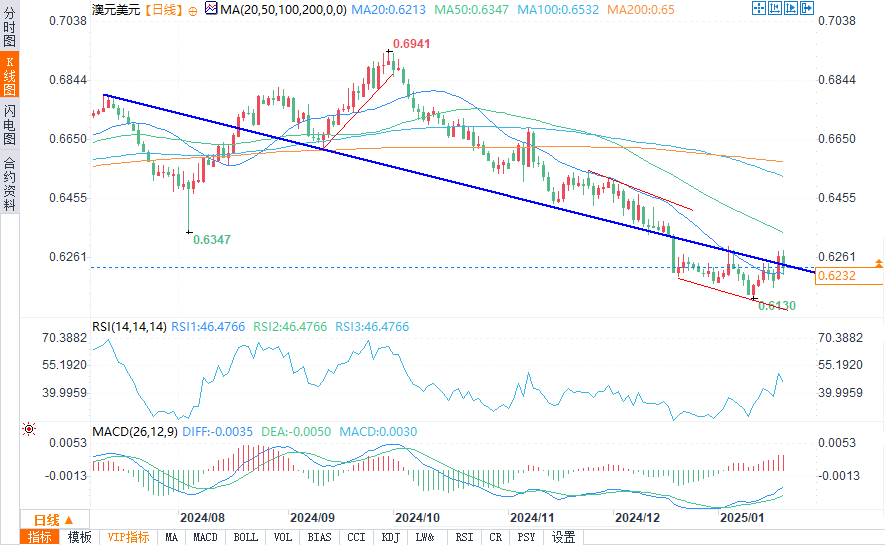Click the RSI3:46.4766 value
Viewport: 885px width, 545px height.
(x=372, y=327)
